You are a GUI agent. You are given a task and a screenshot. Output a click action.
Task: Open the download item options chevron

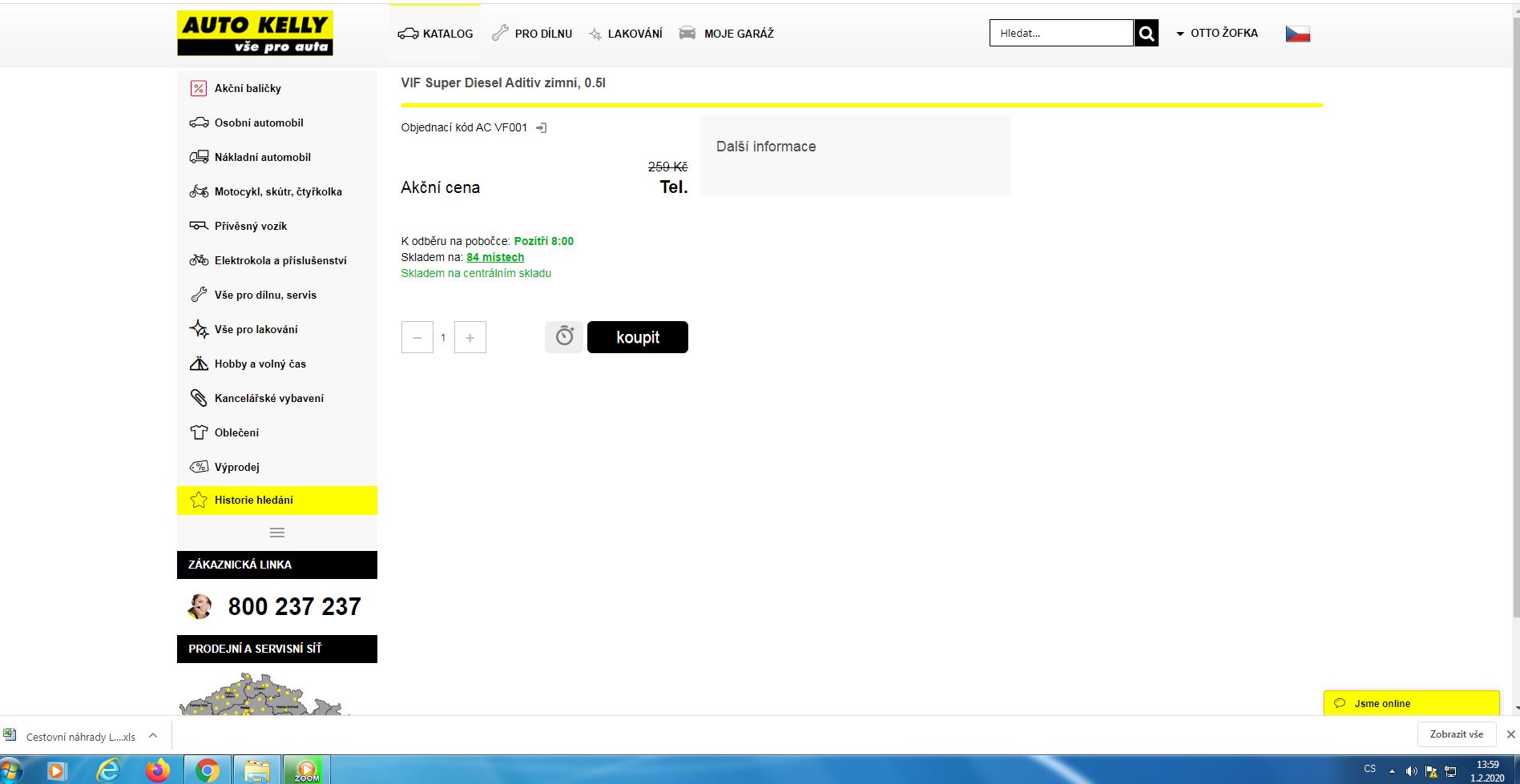(x=153, y=736)
